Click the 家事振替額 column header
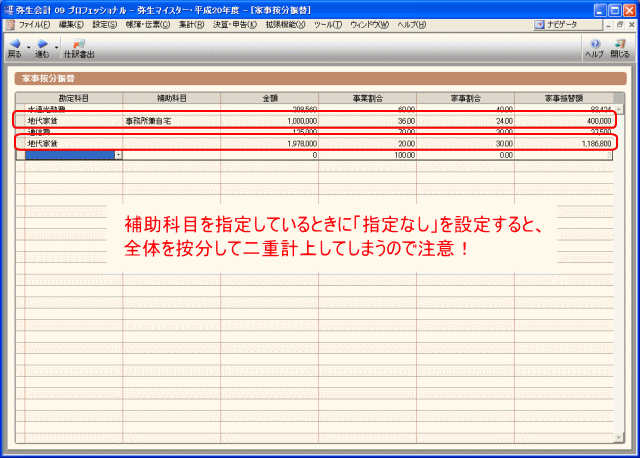The width and height of the screenshot is (640, 458). tap(564, 98)
